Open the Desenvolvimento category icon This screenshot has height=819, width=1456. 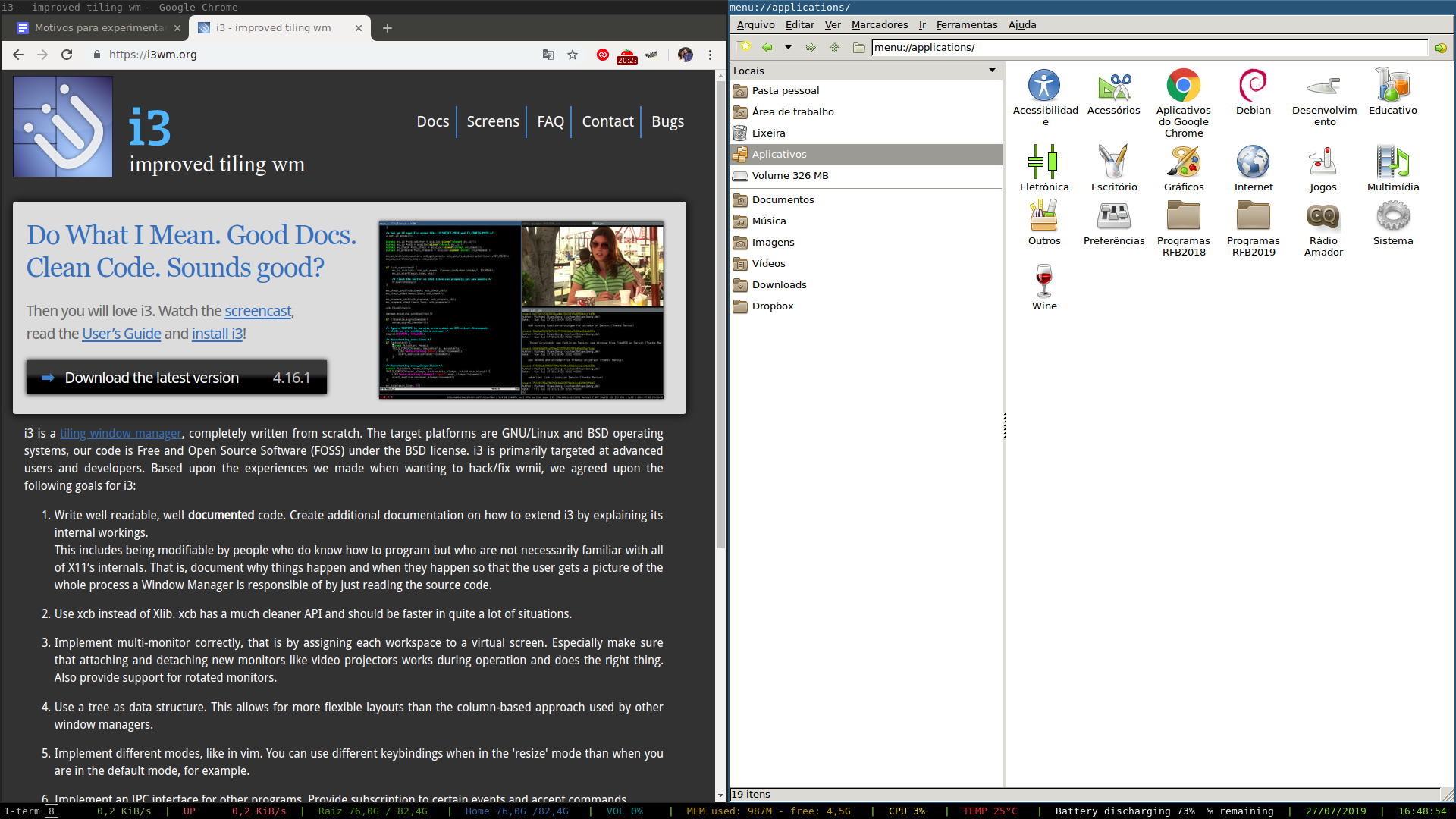1324,86
